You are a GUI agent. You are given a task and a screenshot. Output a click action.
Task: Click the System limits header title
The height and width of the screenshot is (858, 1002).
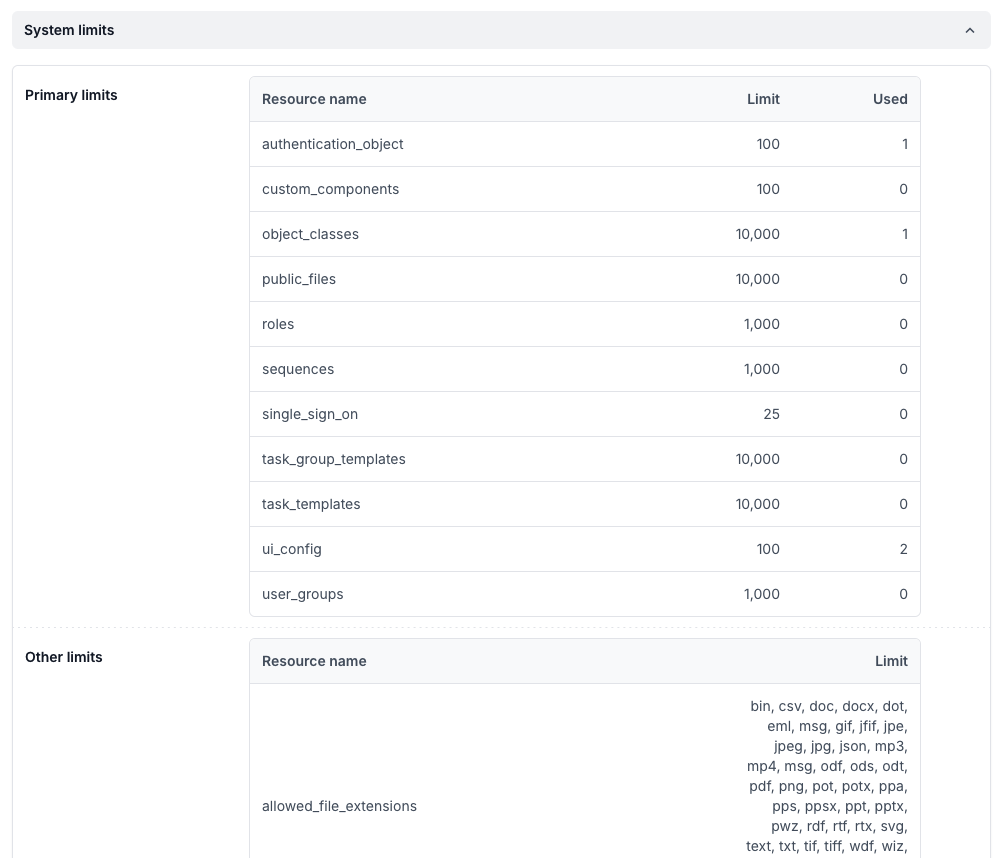(69, 30)
